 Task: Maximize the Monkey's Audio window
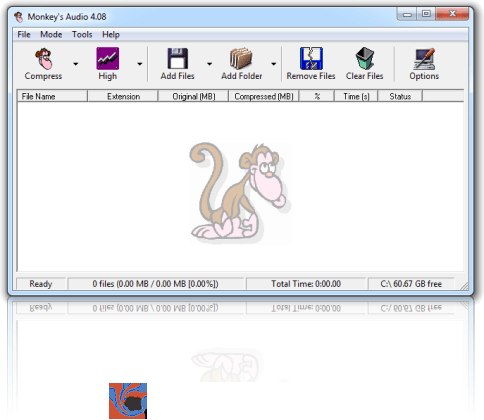click(x=426, y=14)
